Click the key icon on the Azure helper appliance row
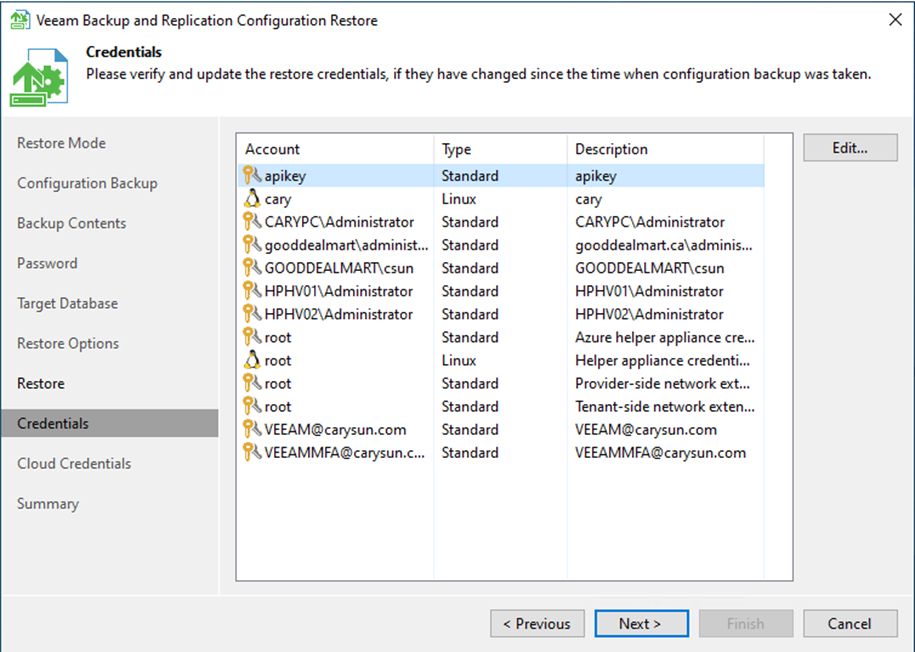The height and width of the screenshot is (652, 915). click(252, 337)
